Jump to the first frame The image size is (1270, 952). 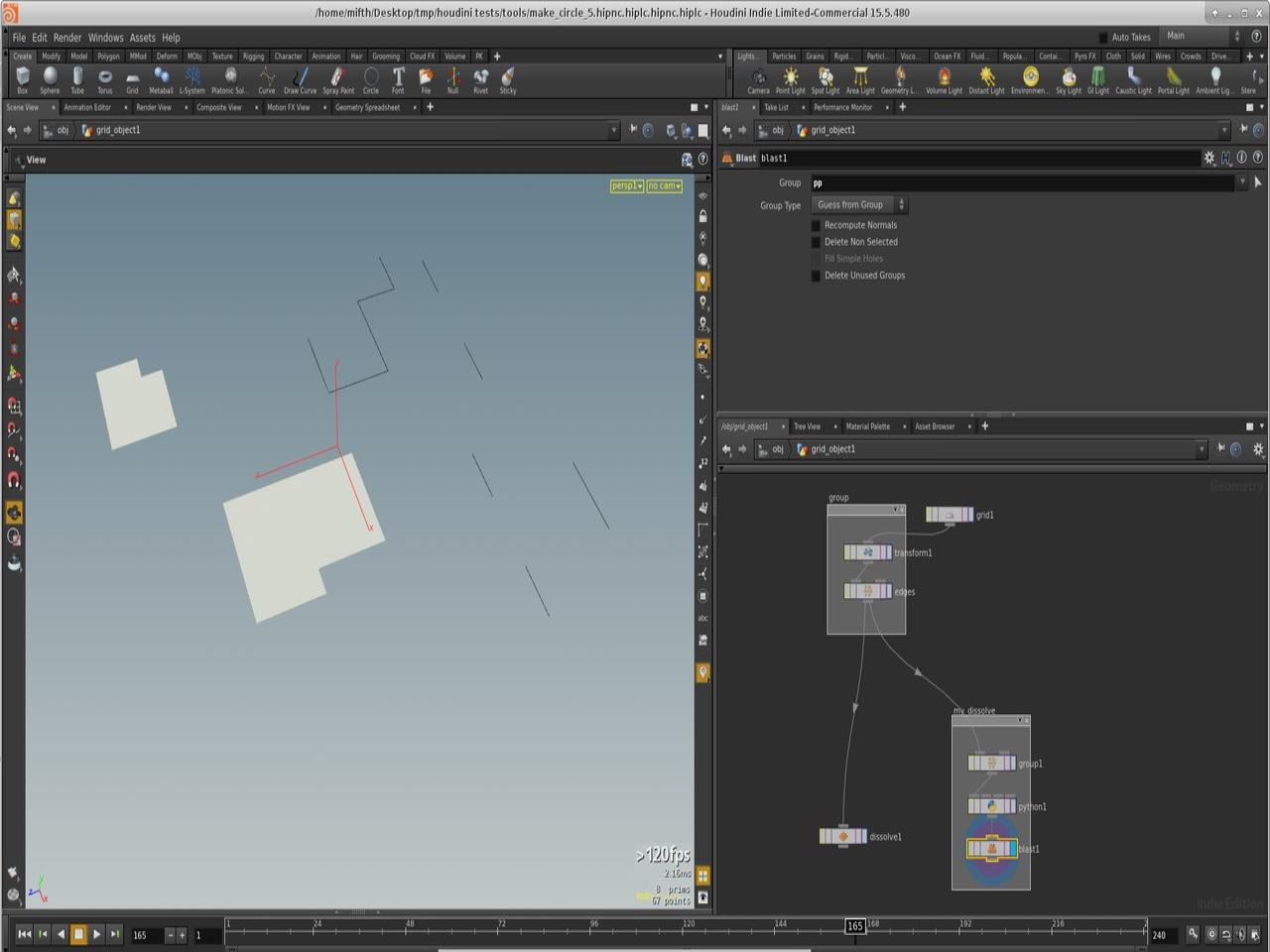tap(24, 934)
